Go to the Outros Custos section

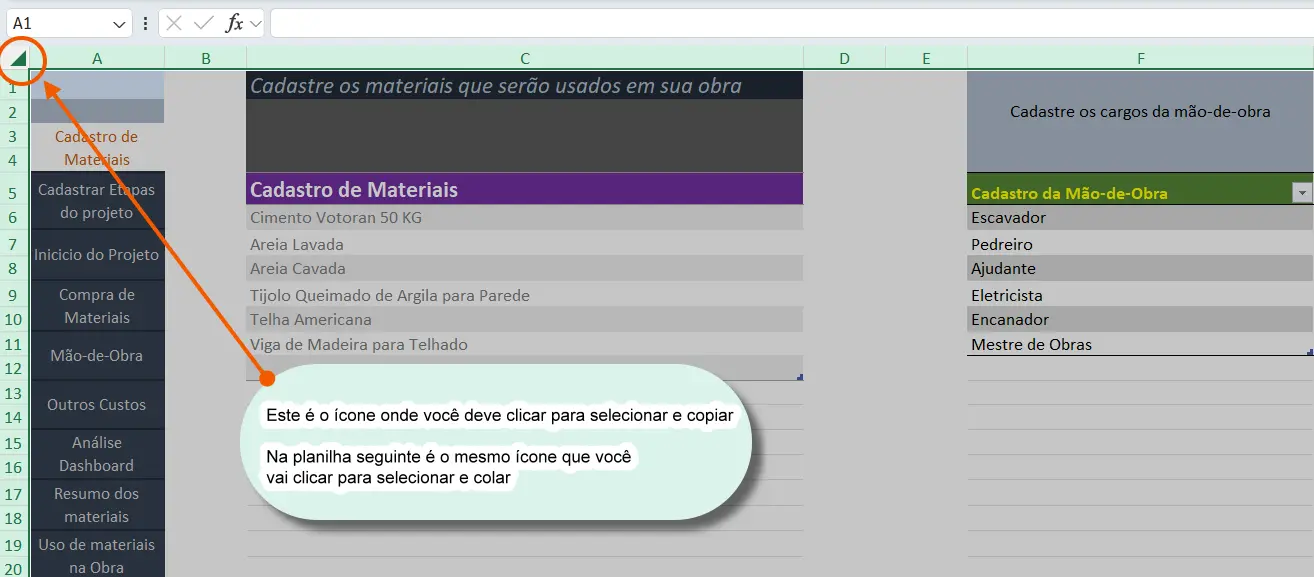click(x=97, y=405)
